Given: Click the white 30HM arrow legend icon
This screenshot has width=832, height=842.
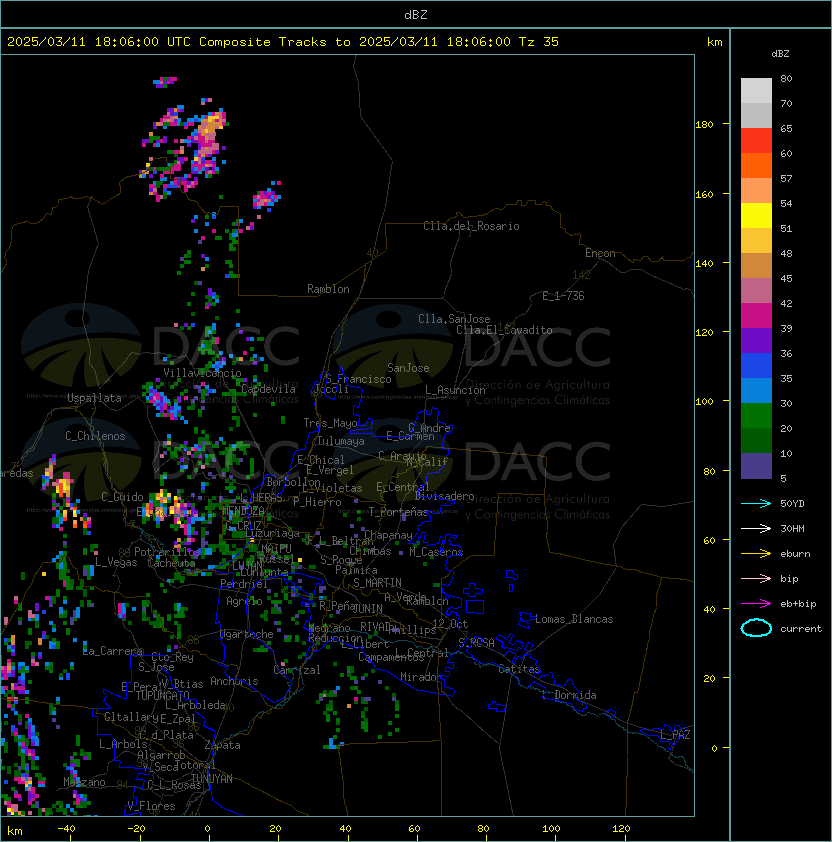Looking at the screenshot, I should point(756,528).
